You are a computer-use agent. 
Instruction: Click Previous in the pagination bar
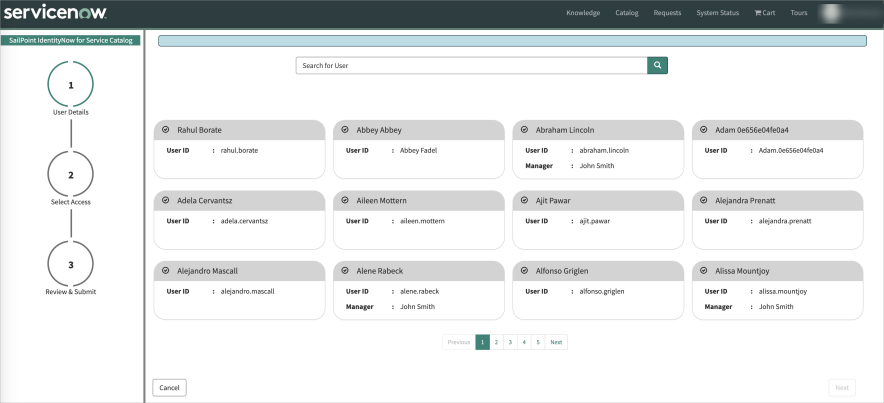click(x=459, y=342)
